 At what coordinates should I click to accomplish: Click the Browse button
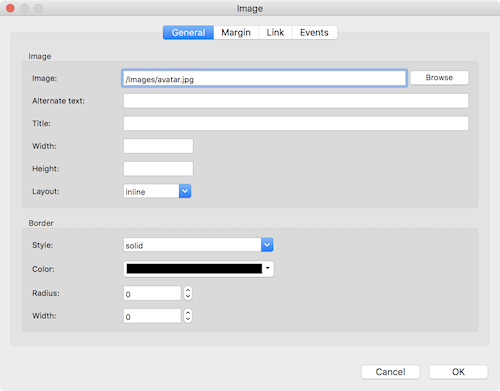(439, 78)
